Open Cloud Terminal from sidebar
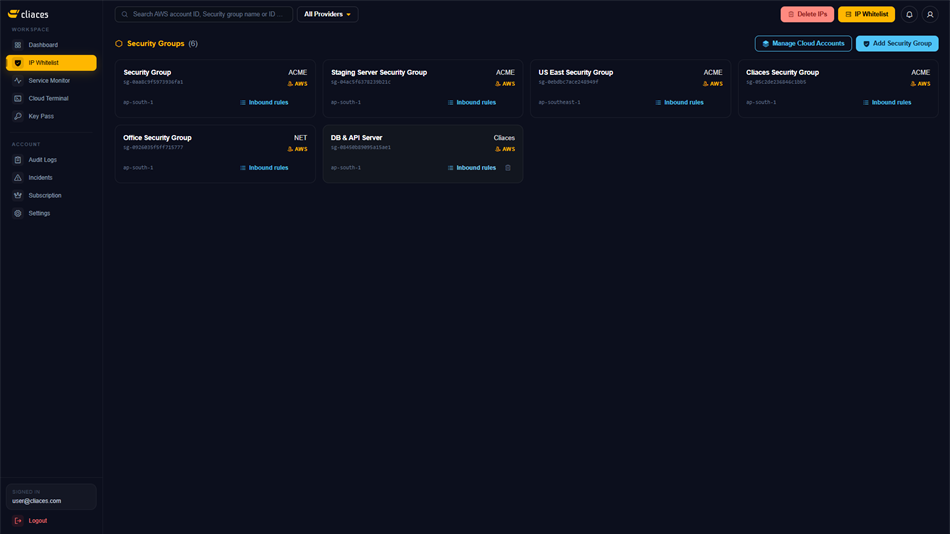The height and width of the screenshot is (534, 950). (x=51, y=98)
